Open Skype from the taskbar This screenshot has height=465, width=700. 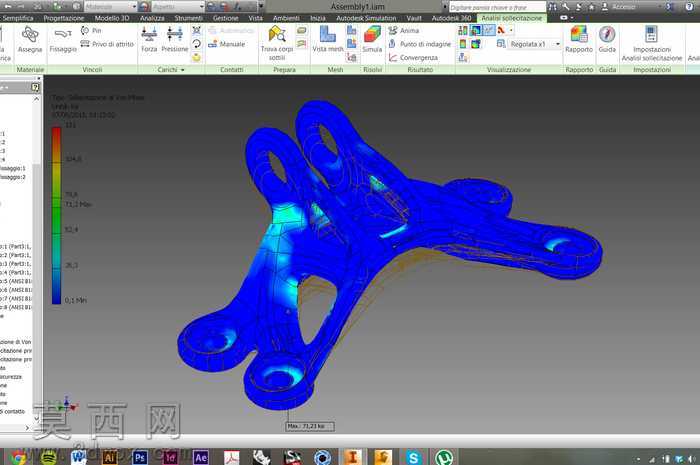coord(413,457)
